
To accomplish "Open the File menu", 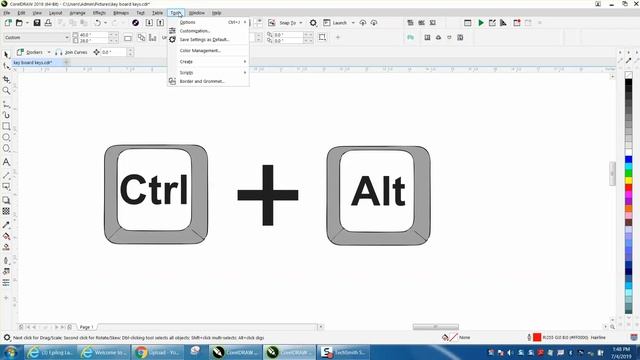I will pos(7,13).
